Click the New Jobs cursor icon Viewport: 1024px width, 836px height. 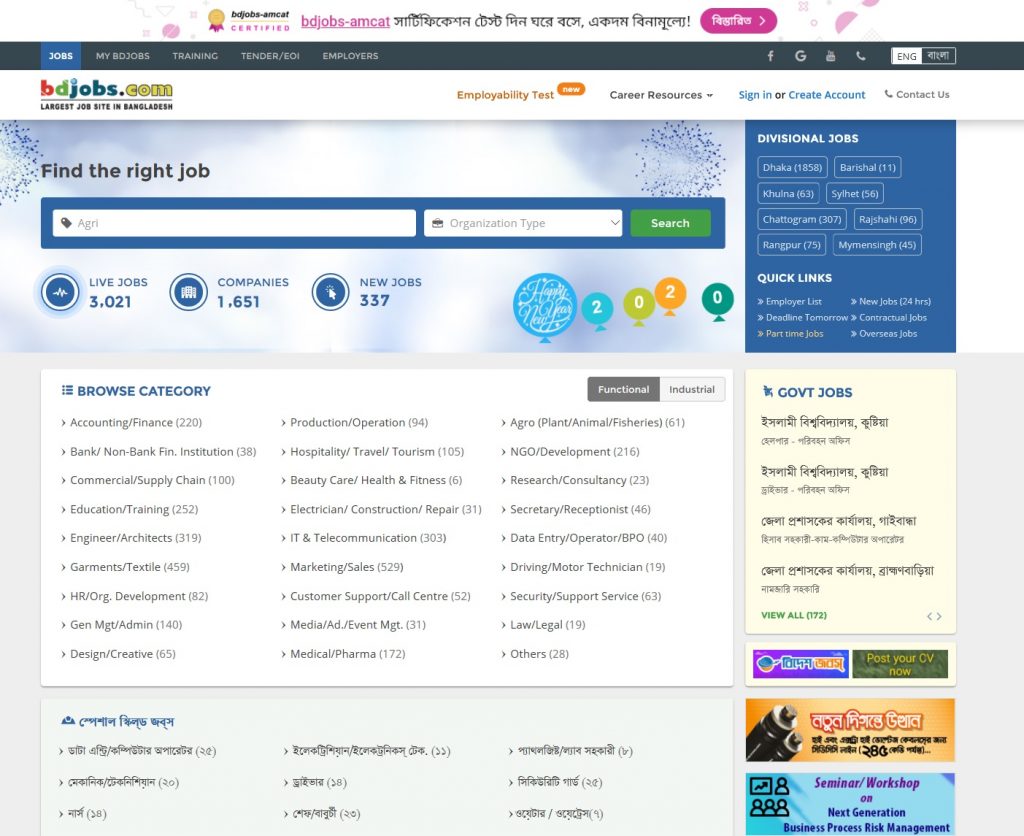(330, 292)
